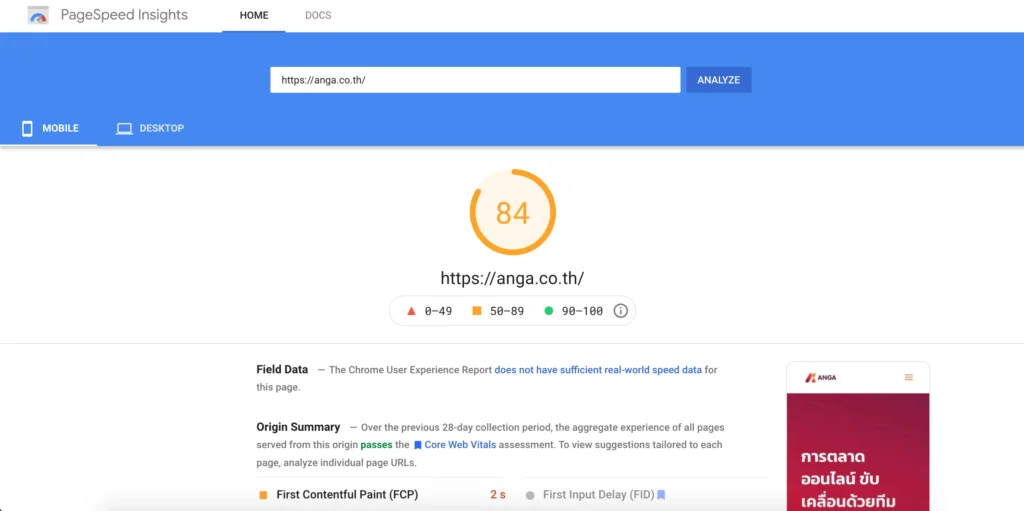Click the Origin Summary label
Image resolution: width=1024 pixels, height=511 pixels.
[298, 427]
